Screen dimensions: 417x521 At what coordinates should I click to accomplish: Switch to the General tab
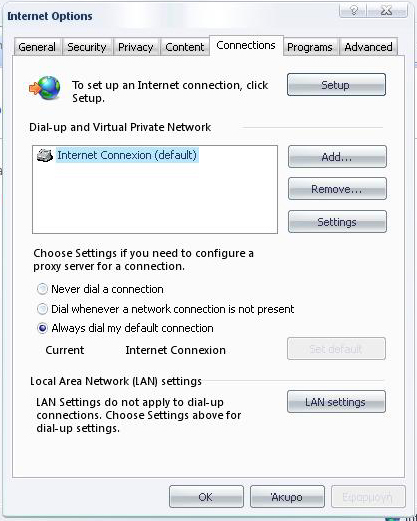click(x=37, y=47)
